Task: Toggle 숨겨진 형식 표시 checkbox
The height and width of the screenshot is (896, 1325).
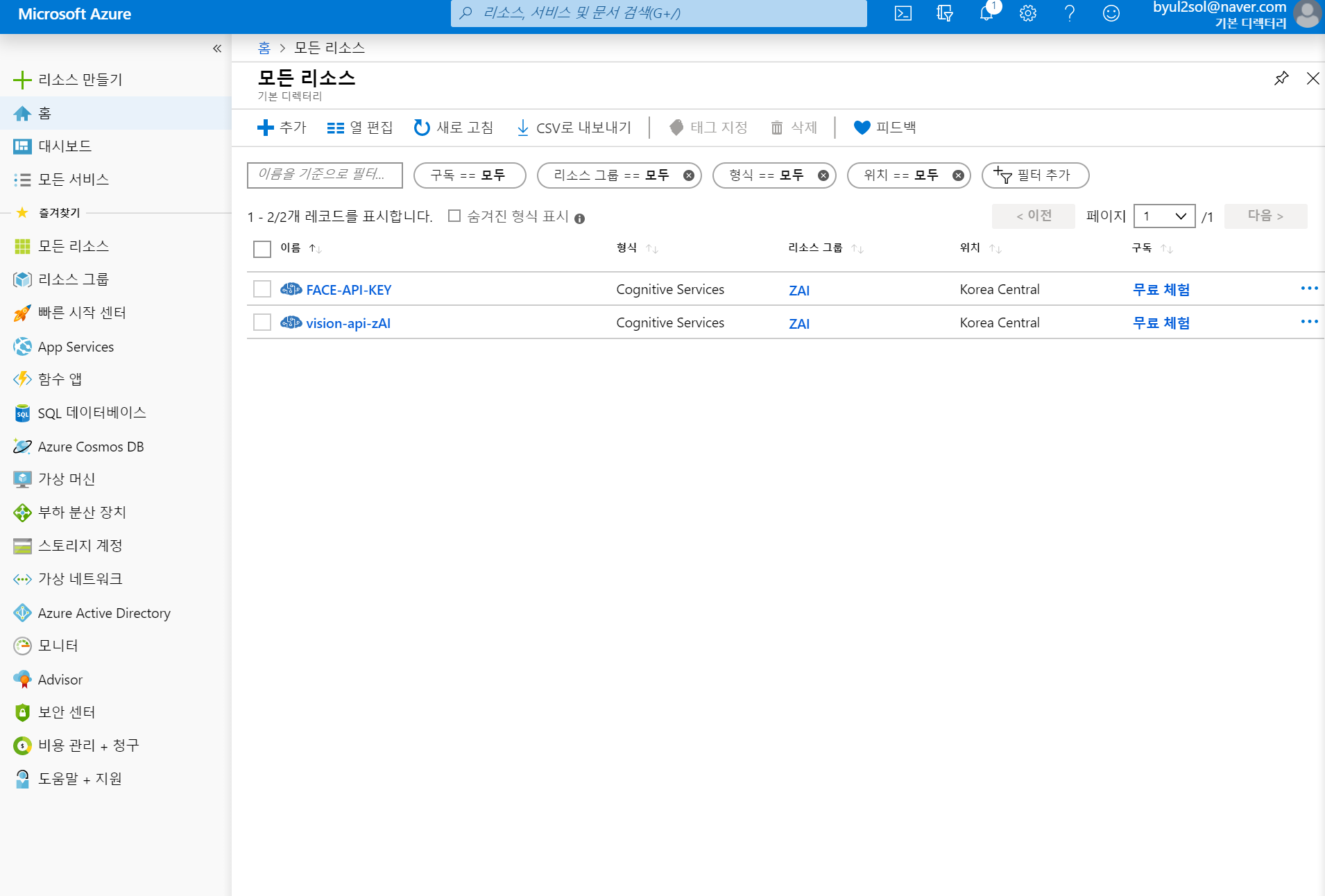Action: pyautogui.click(x=454, y=216)
